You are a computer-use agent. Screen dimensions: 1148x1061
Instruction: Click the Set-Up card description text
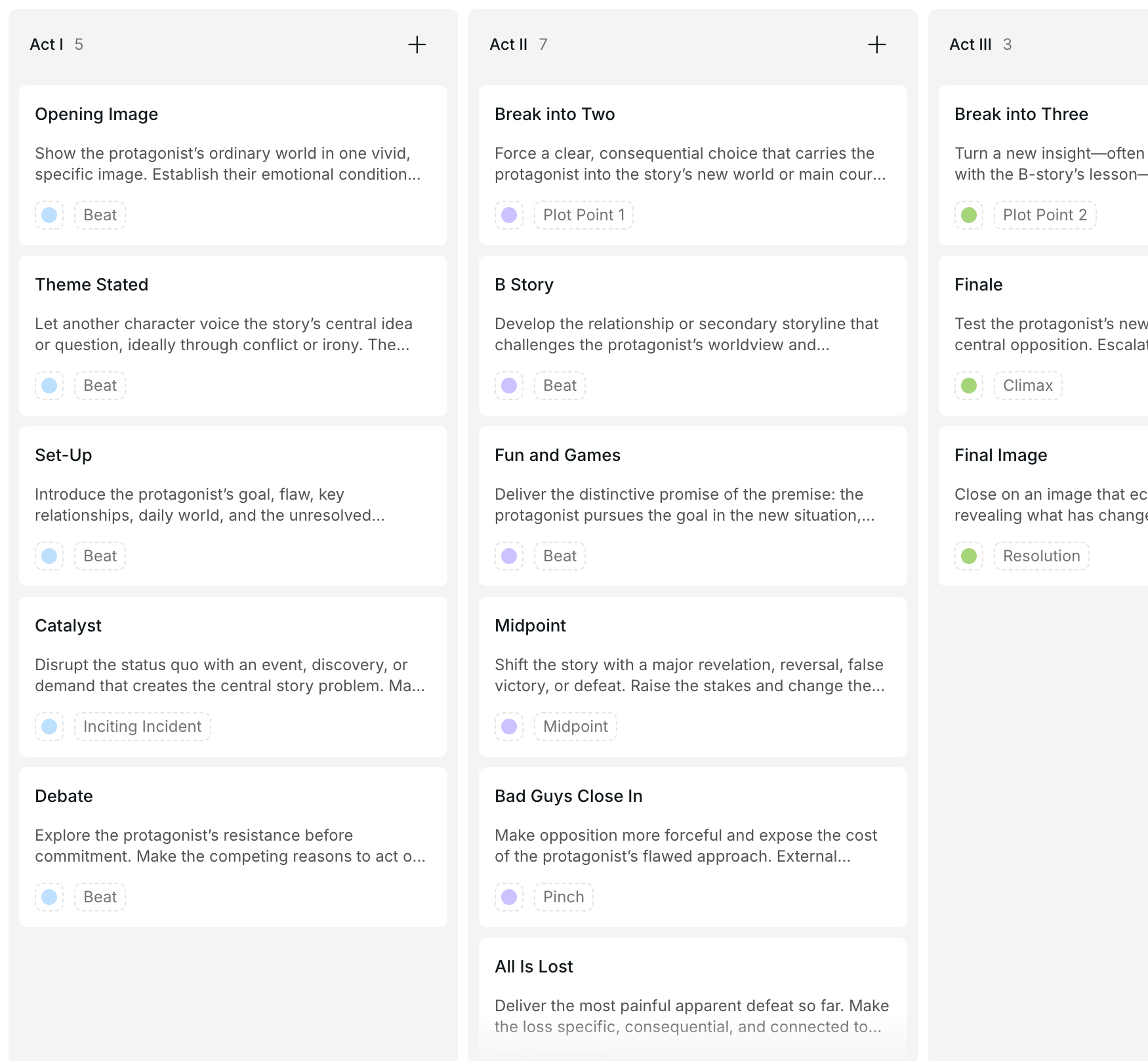coord(210,505)
